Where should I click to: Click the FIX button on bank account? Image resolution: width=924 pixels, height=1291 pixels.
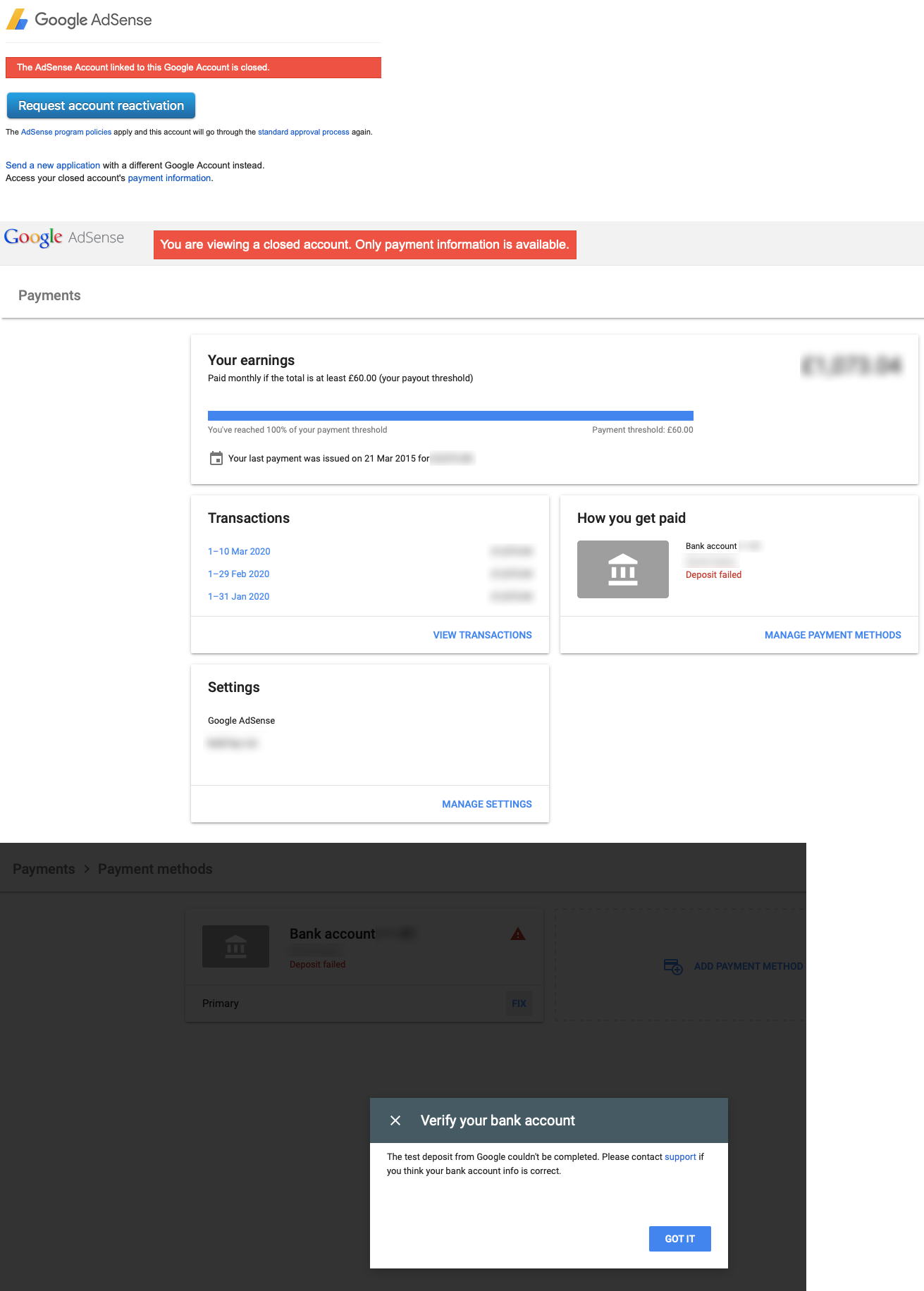coord(519,1003)
